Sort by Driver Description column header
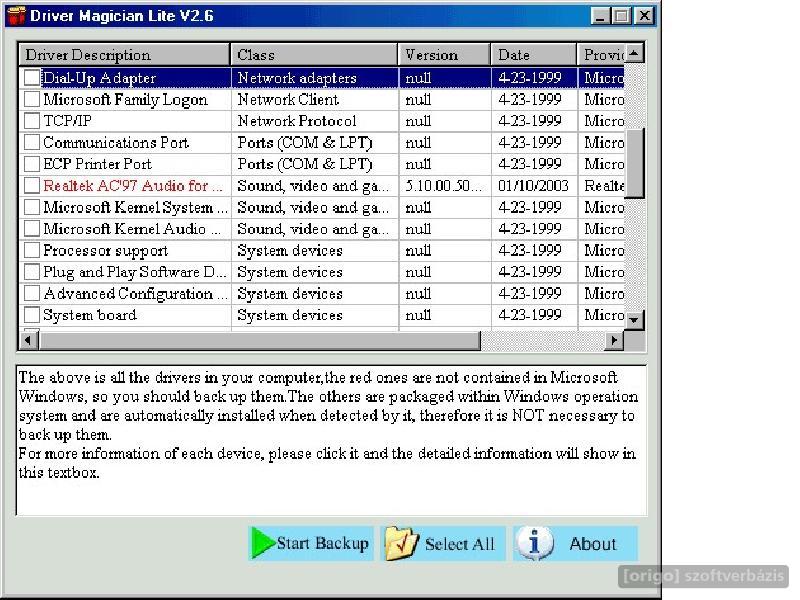Screen dimensions: 800x600 [x=124, y=55]
